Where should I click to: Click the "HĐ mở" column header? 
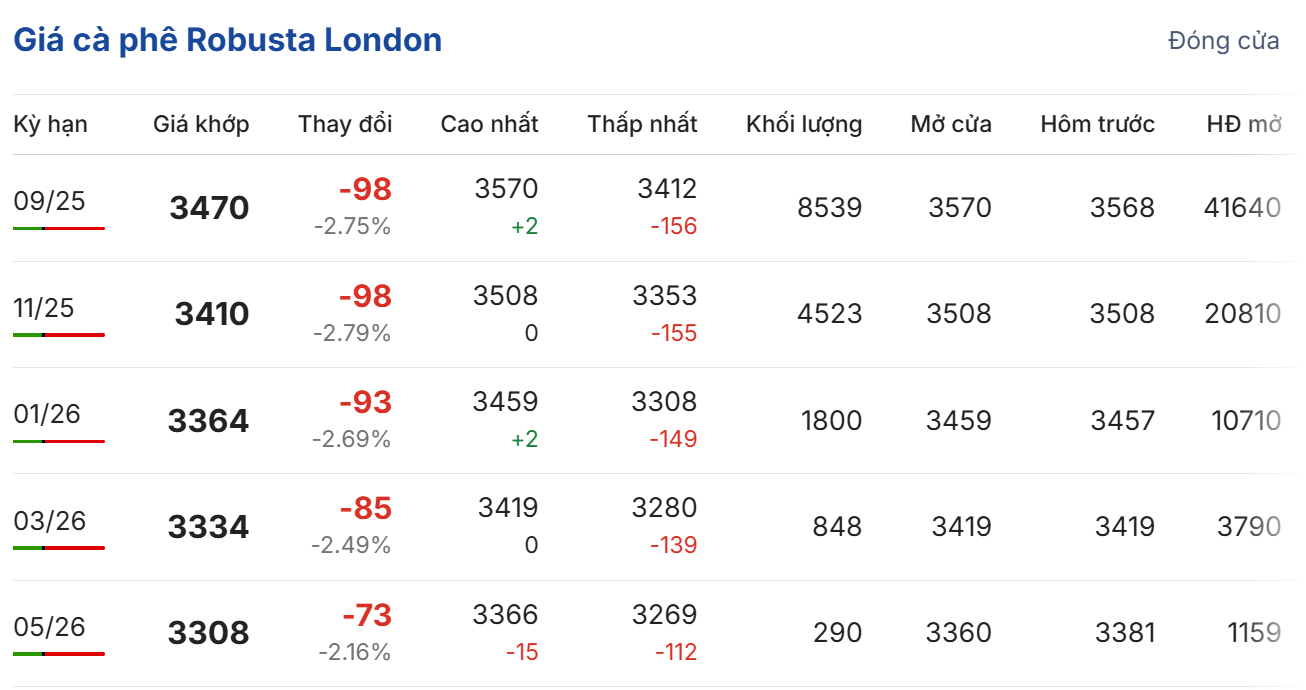[1243, 124]
